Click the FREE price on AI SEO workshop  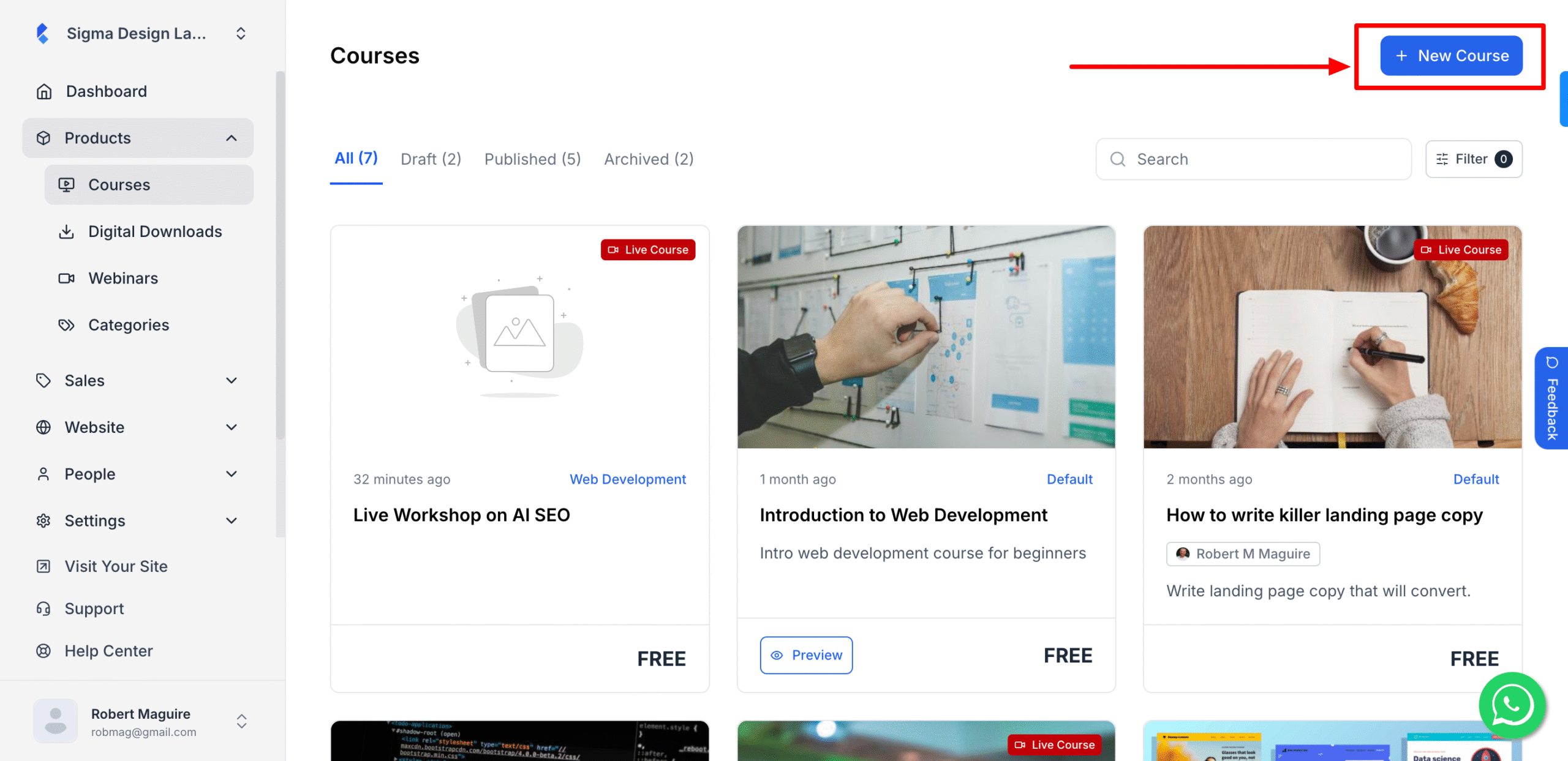pos(661,659)
